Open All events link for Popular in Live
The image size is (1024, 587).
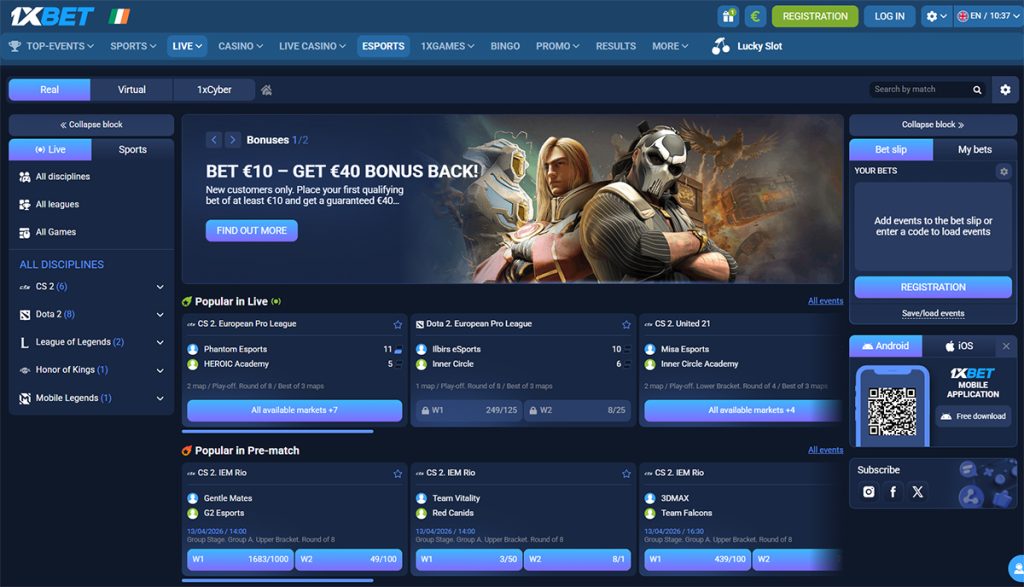click(x=825, y=301)
